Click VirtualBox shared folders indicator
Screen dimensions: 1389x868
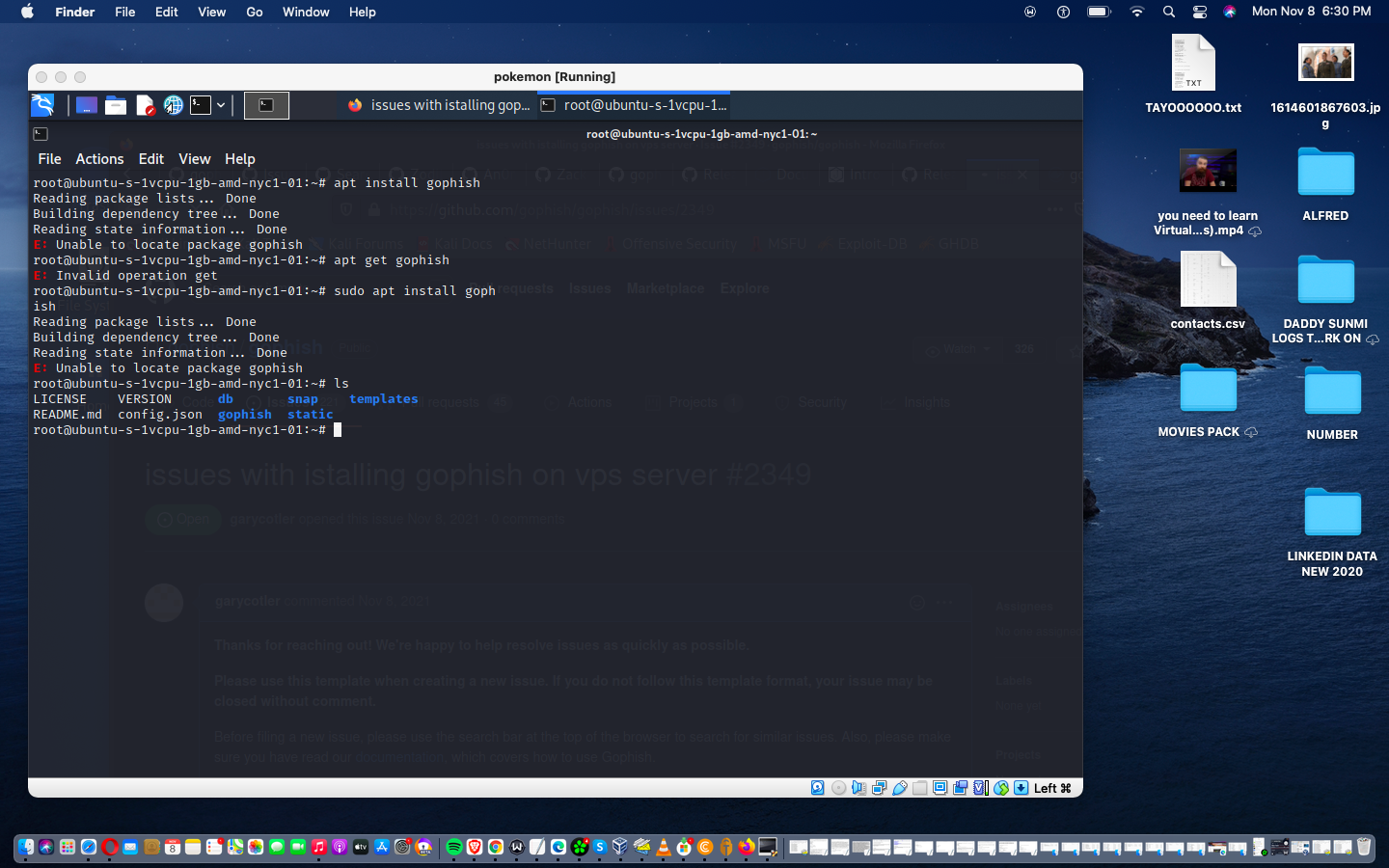click(920, 788)
